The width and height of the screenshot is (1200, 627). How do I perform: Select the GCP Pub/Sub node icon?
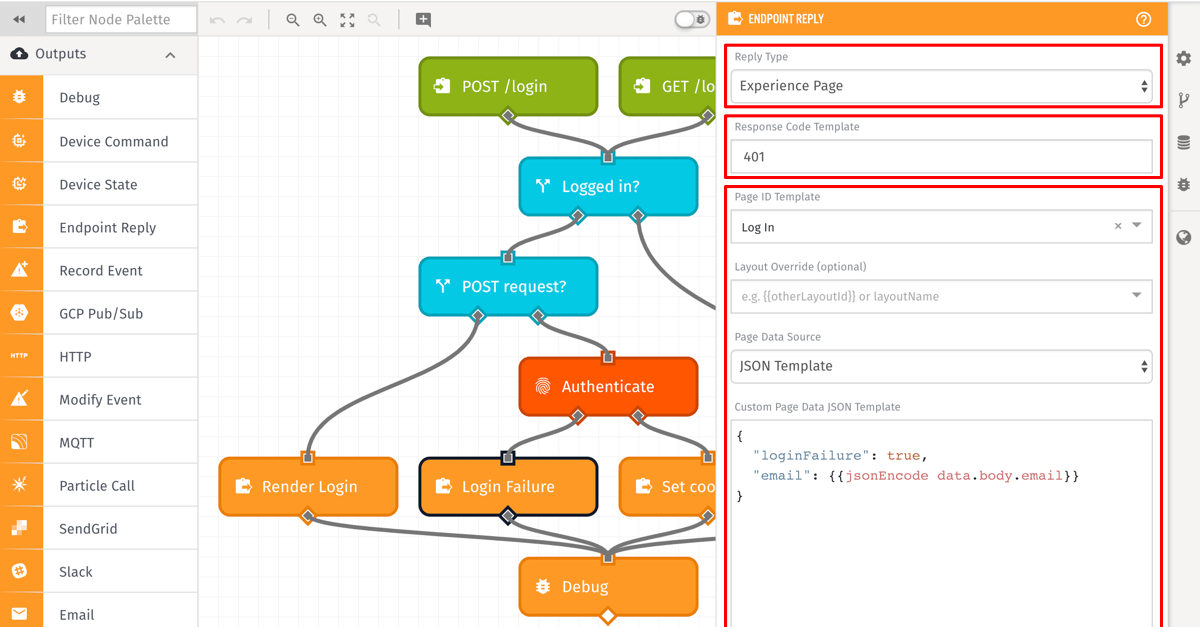pos(19,313)
